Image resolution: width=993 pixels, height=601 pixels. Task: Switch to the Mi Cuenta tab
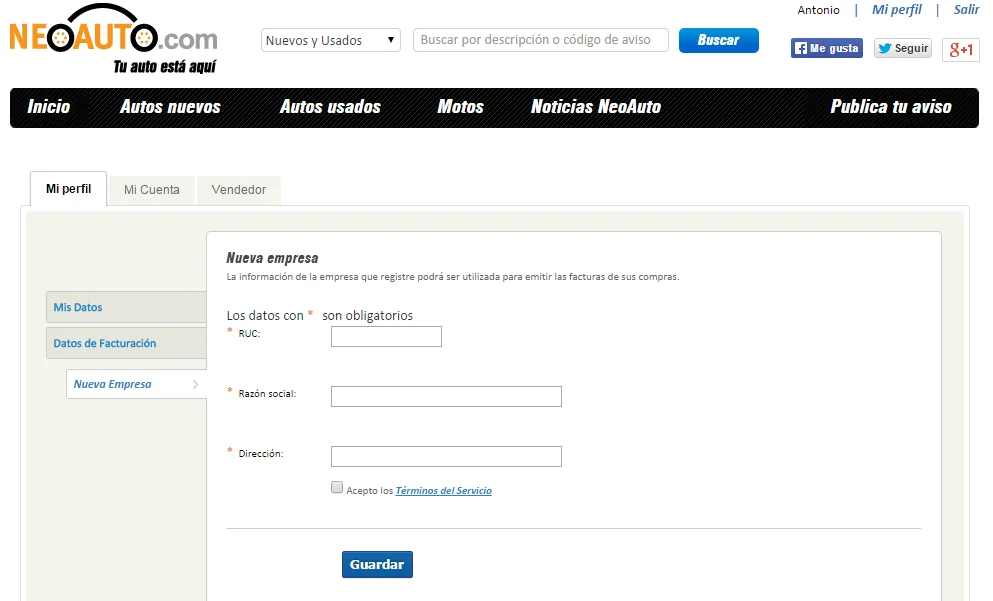pyautogui.click(x=152, y=190)
